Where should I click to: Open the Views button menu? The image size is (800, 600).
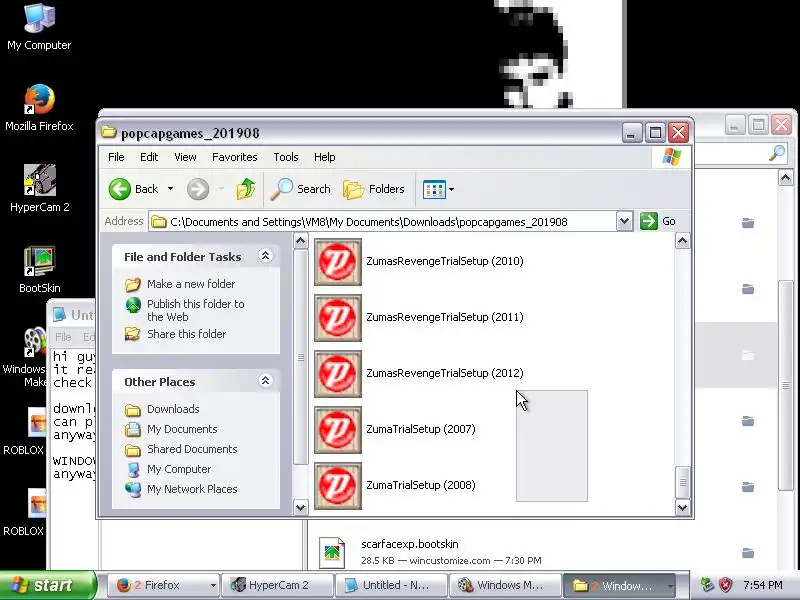[x=438, y=189]
